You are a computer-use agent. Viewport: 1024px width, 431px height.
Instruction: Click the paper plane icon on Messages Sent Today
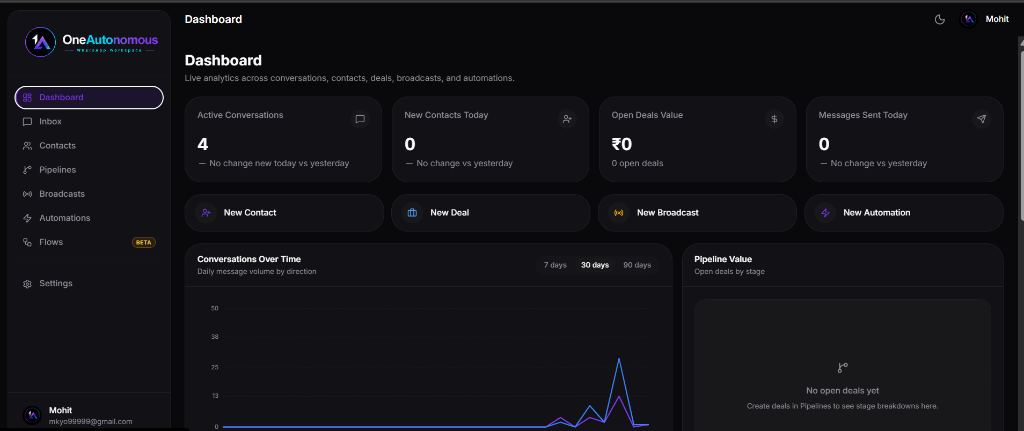pyautogui.click(x=981, y=119)
